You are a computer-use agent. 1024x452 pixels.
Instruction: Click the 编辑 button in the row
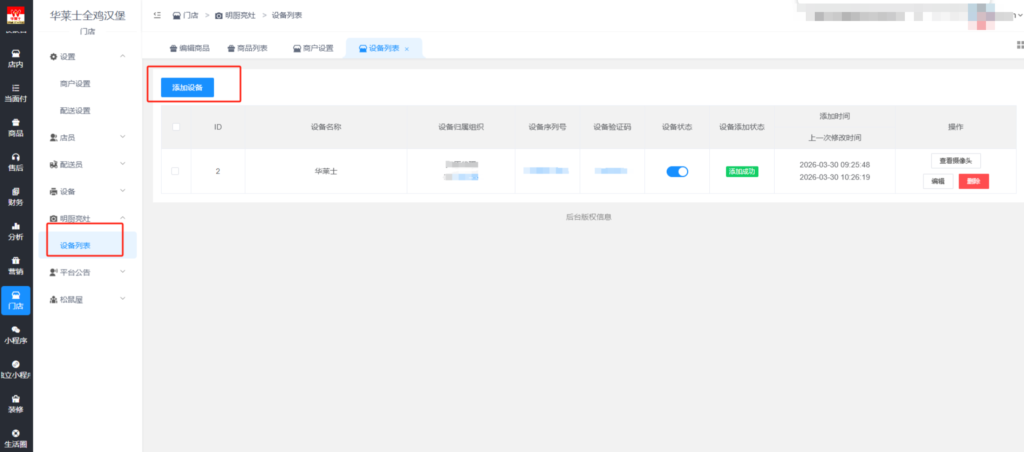point(938,182)
